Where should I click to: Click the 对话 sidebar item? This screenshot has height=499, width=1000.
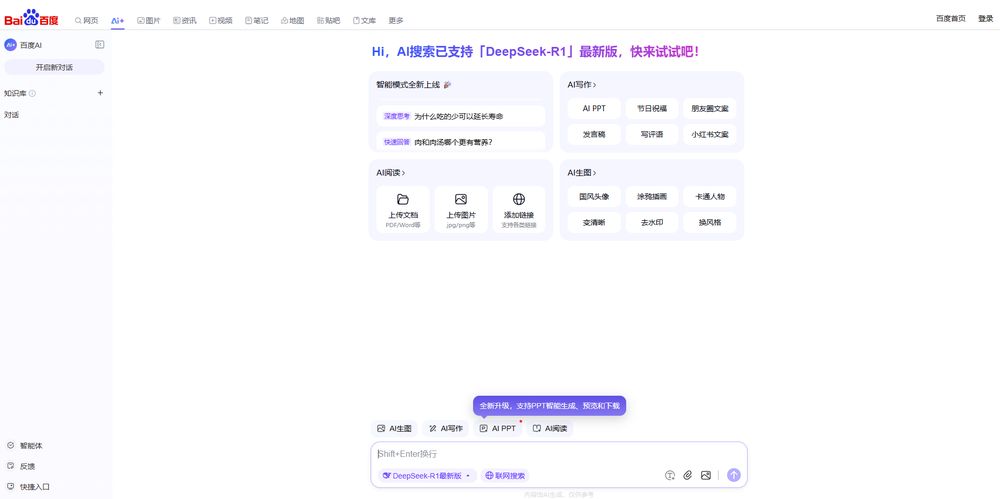click(11, 115)
